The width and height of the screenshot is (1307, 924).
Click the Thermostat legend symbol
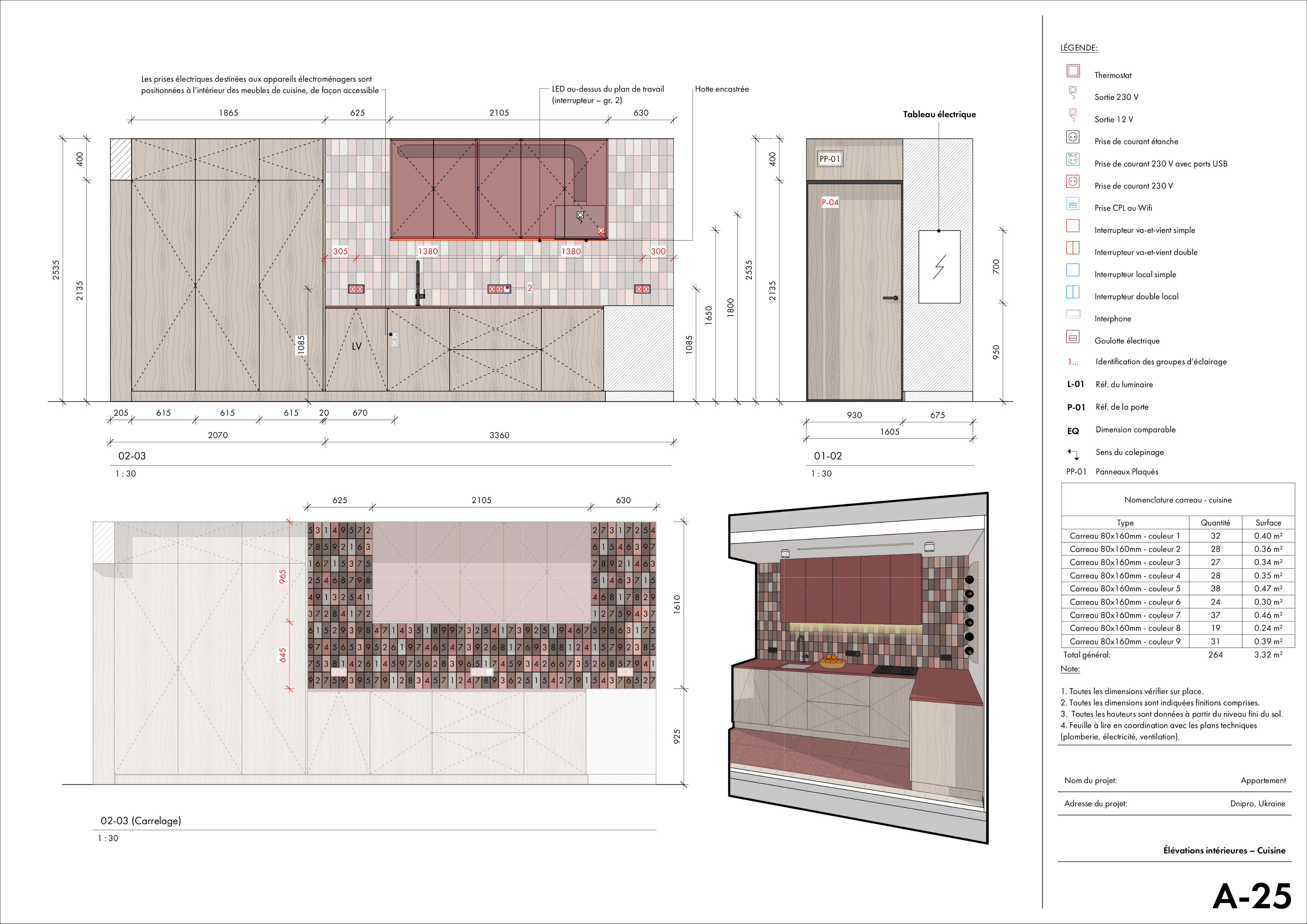click(x=1072, y=71)
